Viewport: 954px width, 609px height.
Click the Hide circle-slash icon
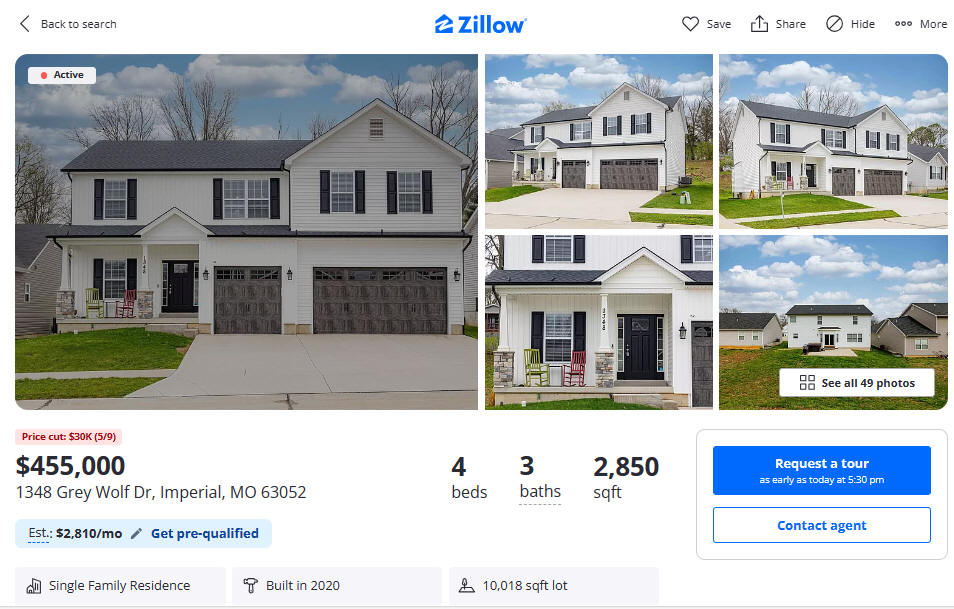[x=834, y=24]
